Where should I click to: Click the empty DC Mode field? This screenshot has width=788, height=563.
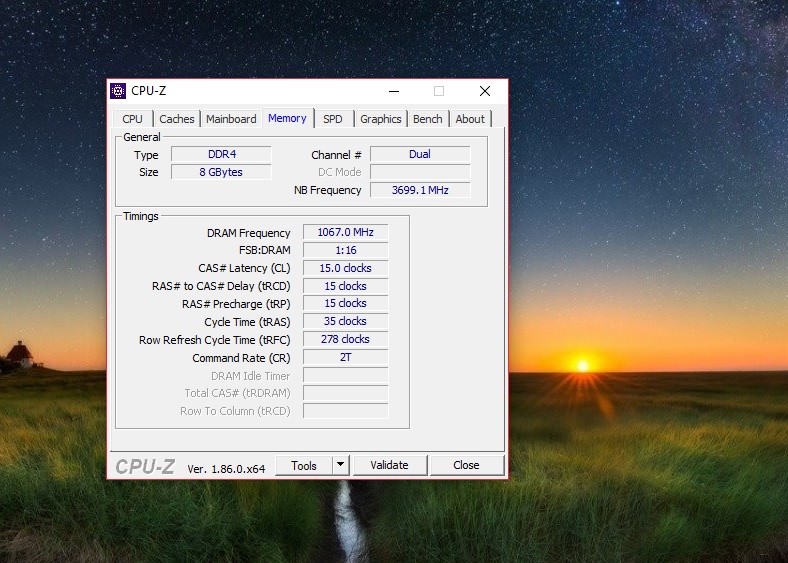(x=420, y=172)
